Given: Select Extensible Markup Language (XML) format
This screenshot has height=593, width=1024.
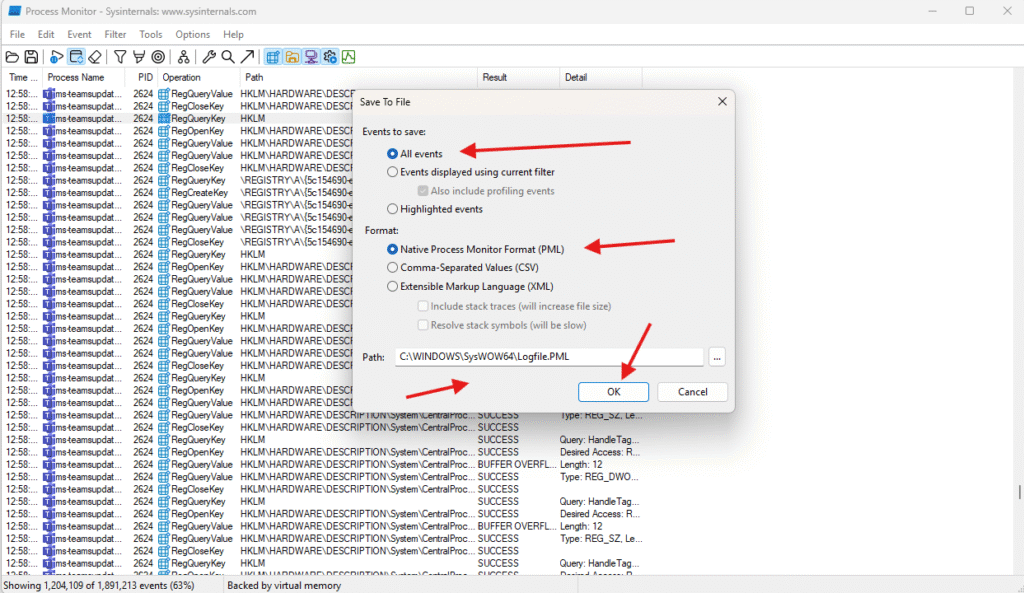Looking at the screenshot, I should coord(393,287).
